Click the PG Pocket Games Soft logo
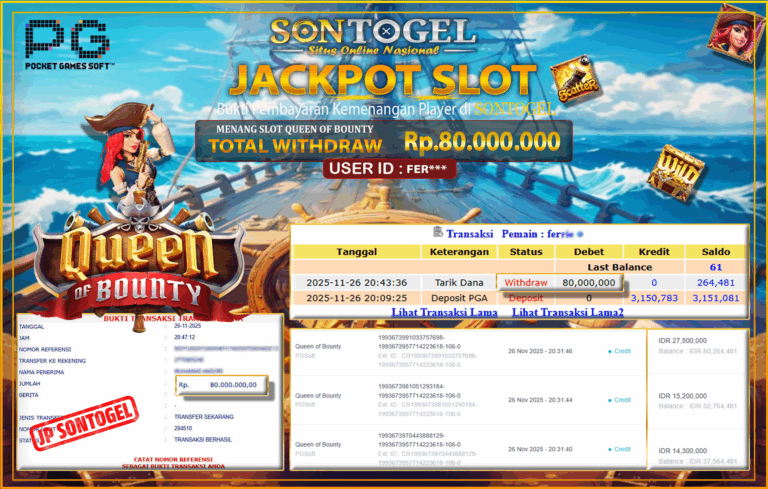 point(67,44)
